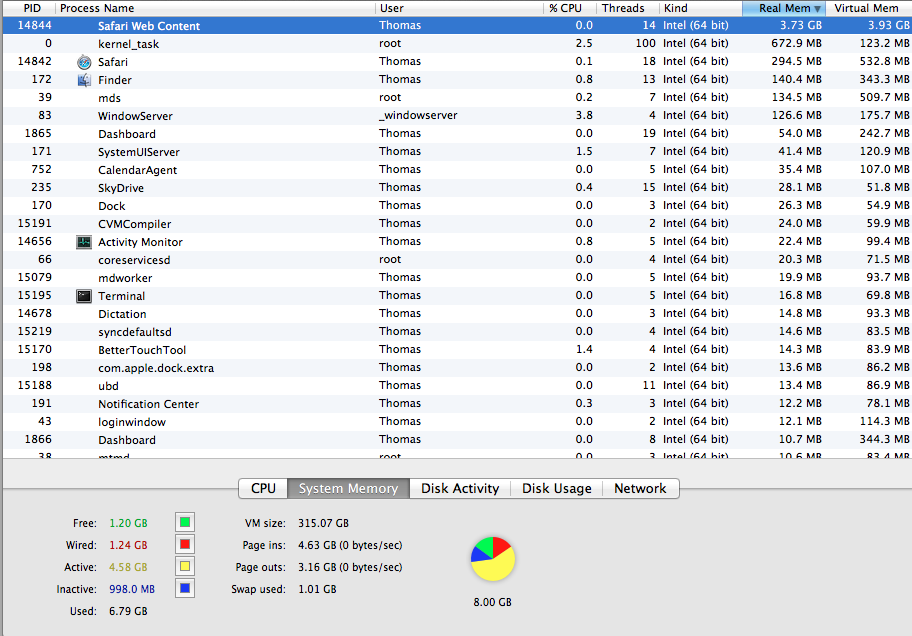Screen dimensions: 912x636
Task: Select Dashboard process with PID 1866
Action: pos(127,440)
